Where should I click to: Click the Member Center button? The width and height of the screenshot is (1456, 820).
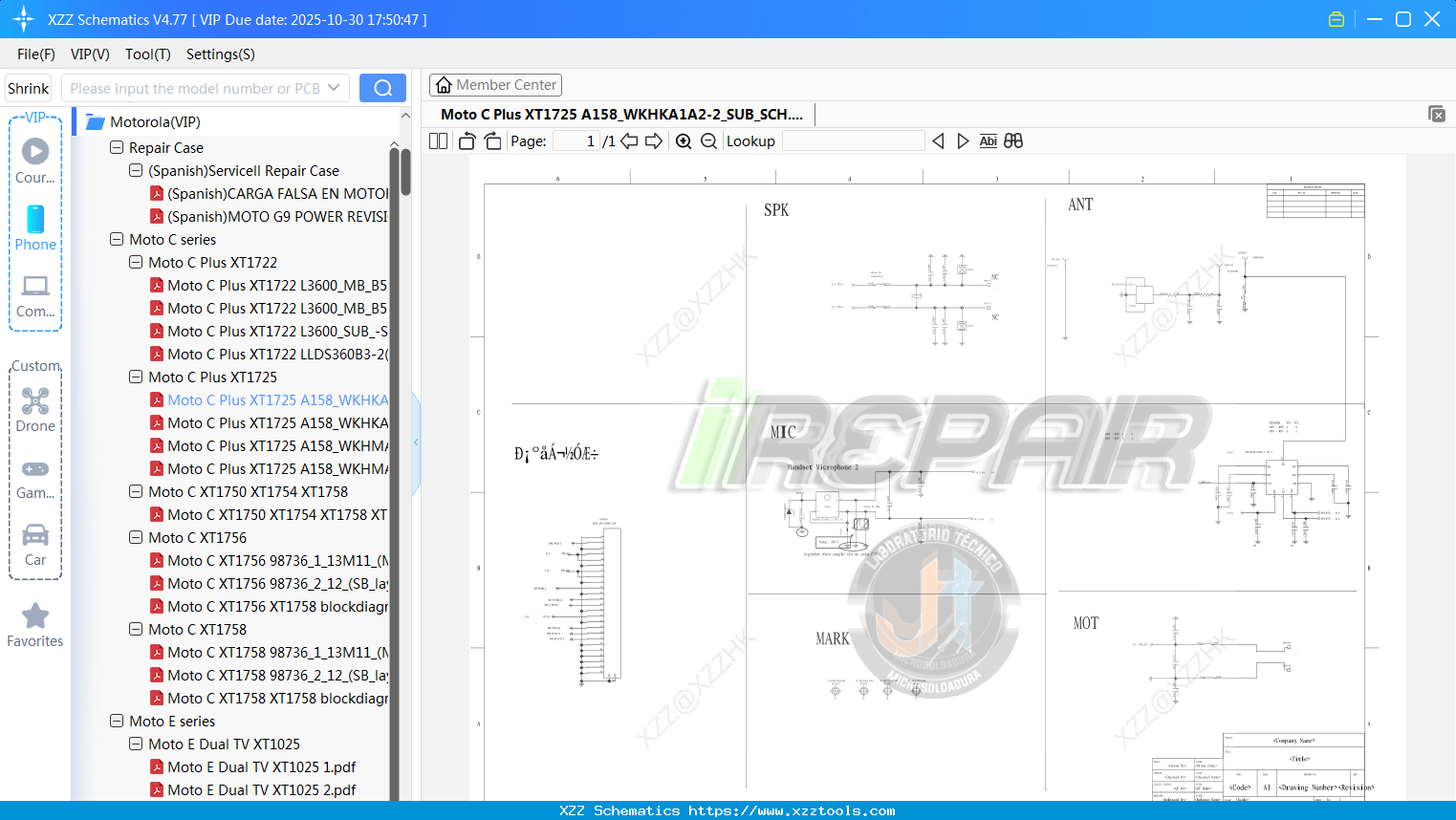495,84
